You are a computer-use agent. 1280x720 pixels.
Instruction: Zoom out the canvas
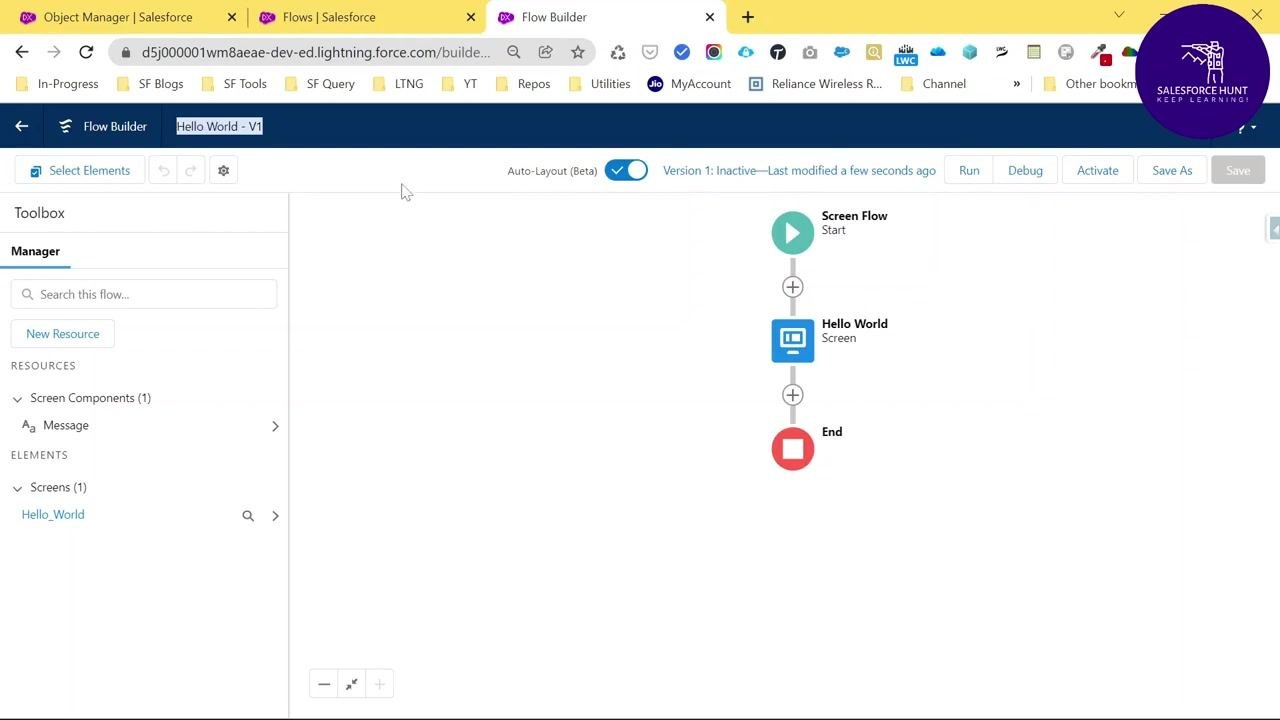tap(324, 685)
